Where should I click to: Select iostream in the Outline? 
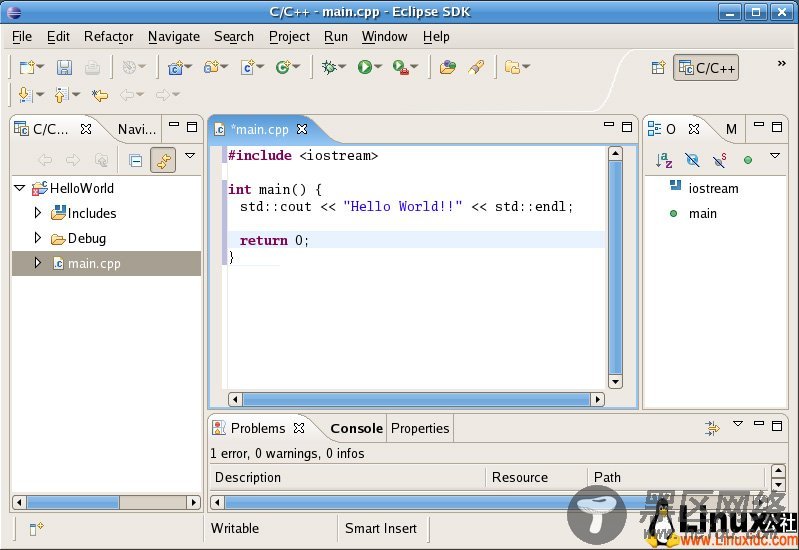click(713, 188)
